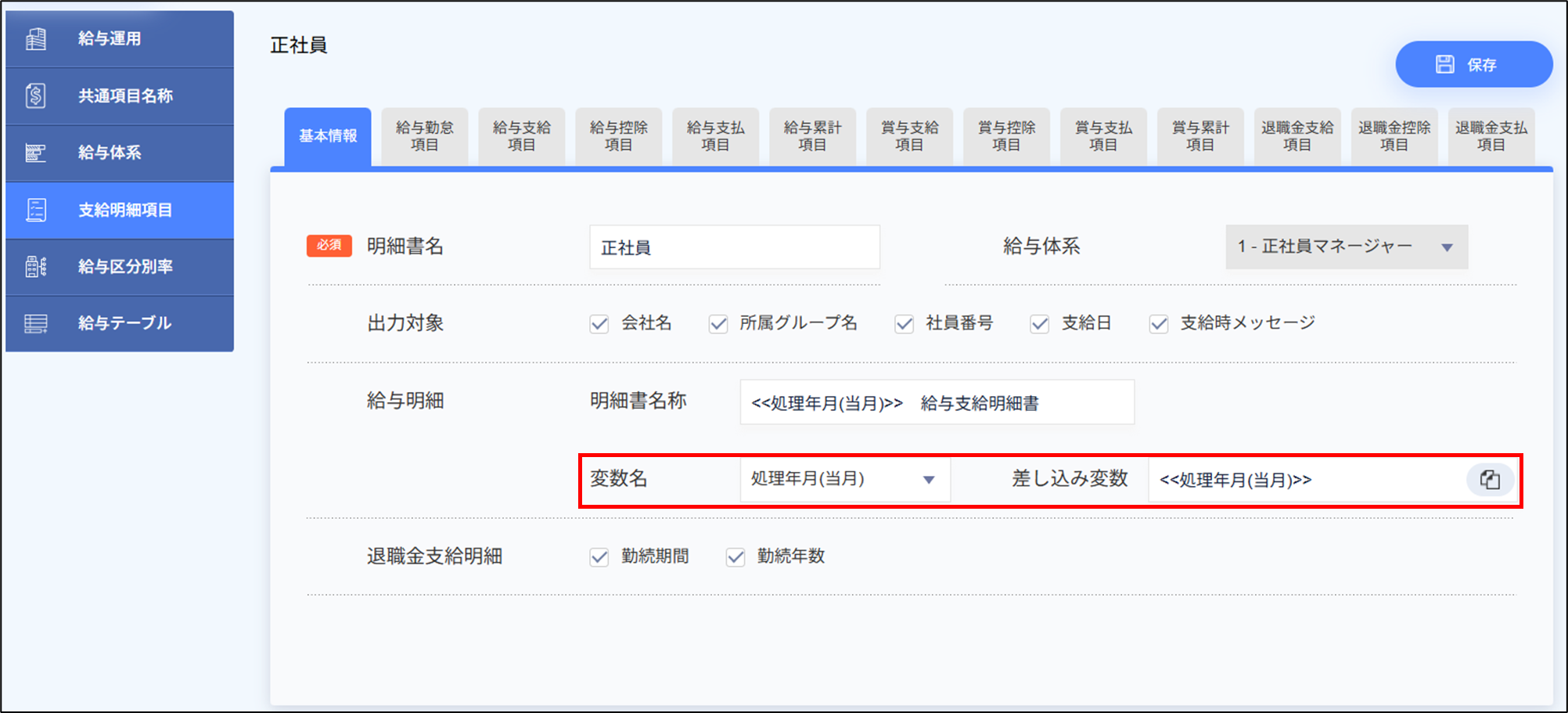Click the 給与区分別率 icon in sidebar
Image resolution: width=1568 pixels, height=713 pixels.
point(36,267)
